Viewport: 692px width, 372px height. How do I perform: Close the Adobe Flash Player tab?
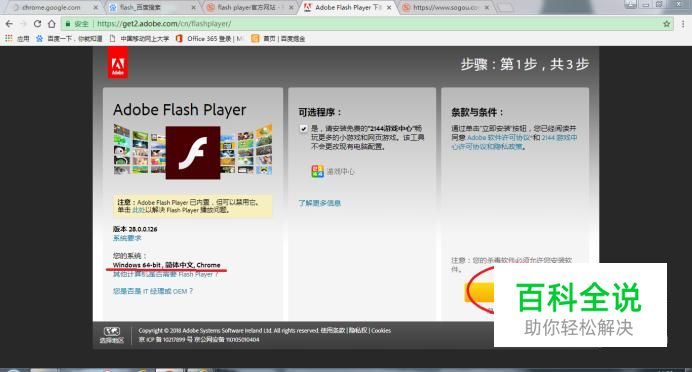click(x=389, y=8)
